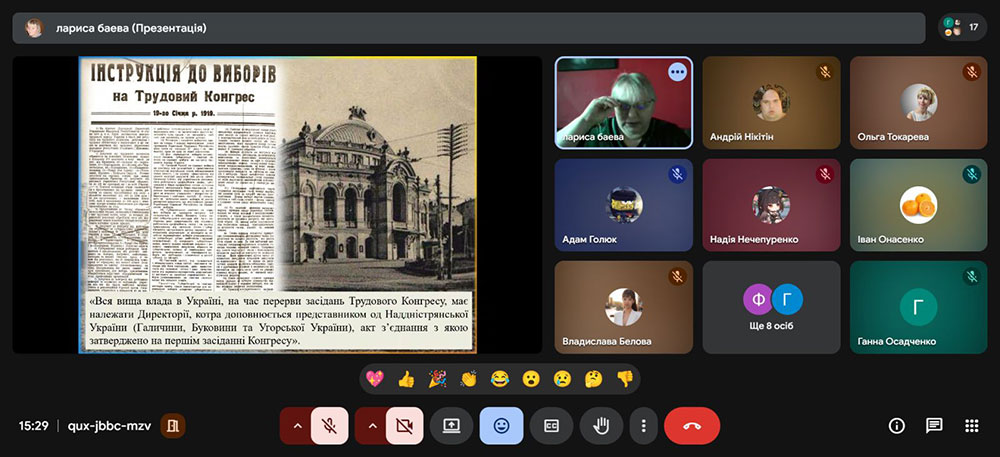Click the sparkling heart emoji reaction
Image resolution: width=1000 pixels, height=457 pixels.
tap(376, 379)
